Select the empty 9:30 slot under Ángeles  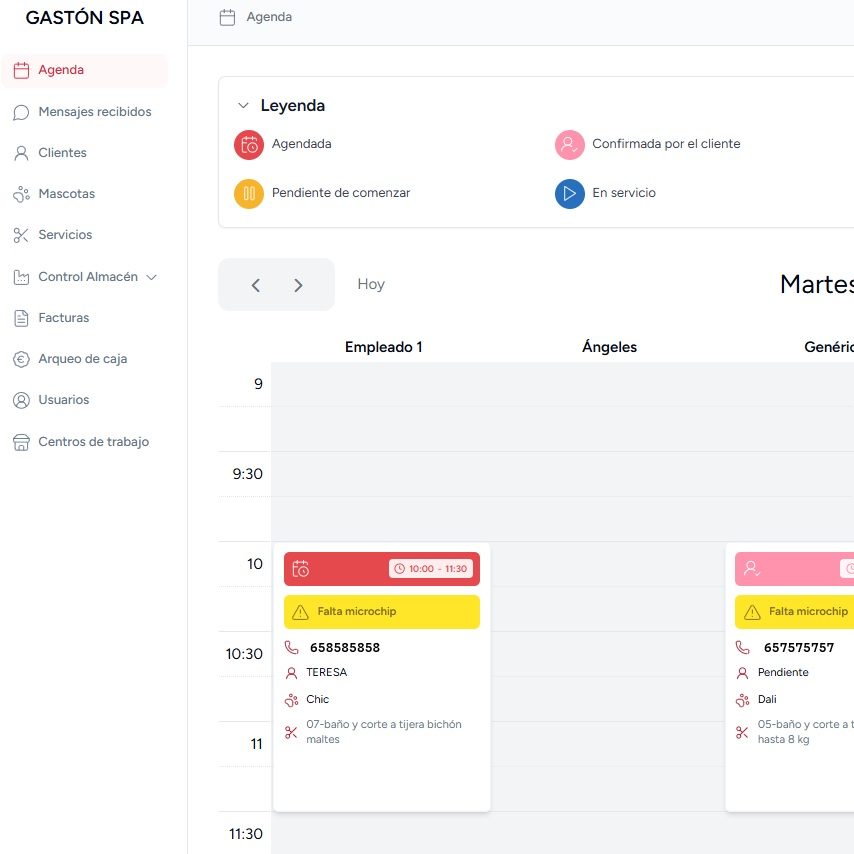tap(609, 474)
